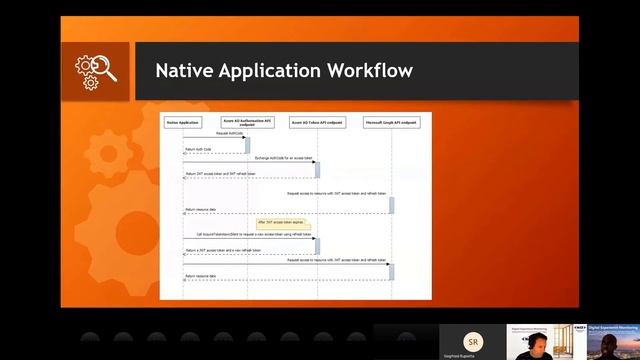Click the "Microsoft Graph API endpoint" box
Image resolution: width=640 pixels, height=360 pixels.
tap(391, 122)
